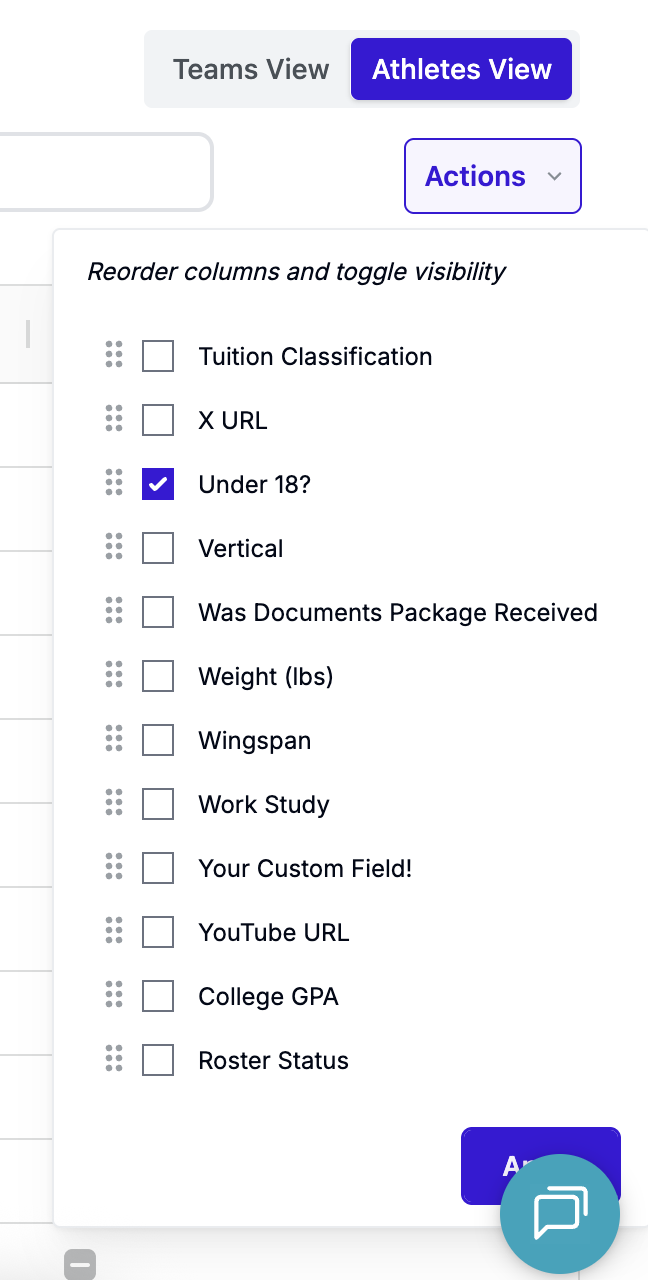648x1280 pixels.
Task: Click the minus icon at bottom left
Action: 80,1264
